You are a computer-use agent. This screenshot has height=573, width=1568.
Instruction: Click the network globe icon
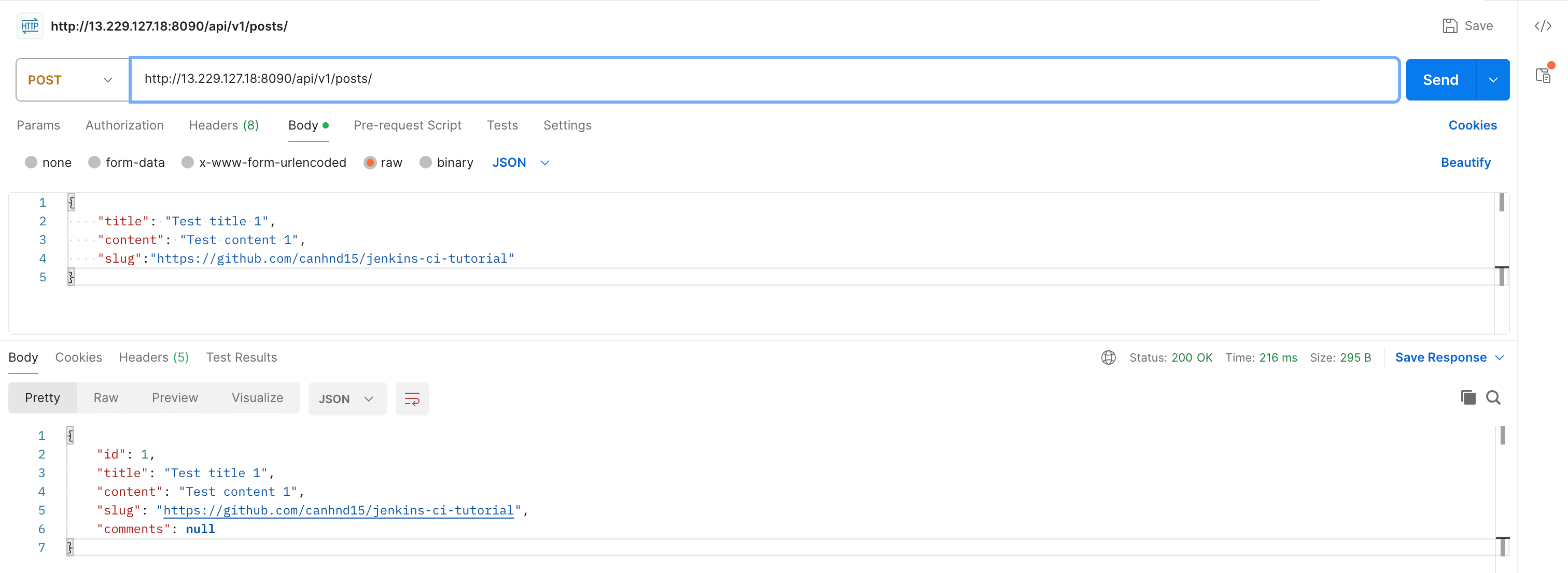(x=1108, y=357)
